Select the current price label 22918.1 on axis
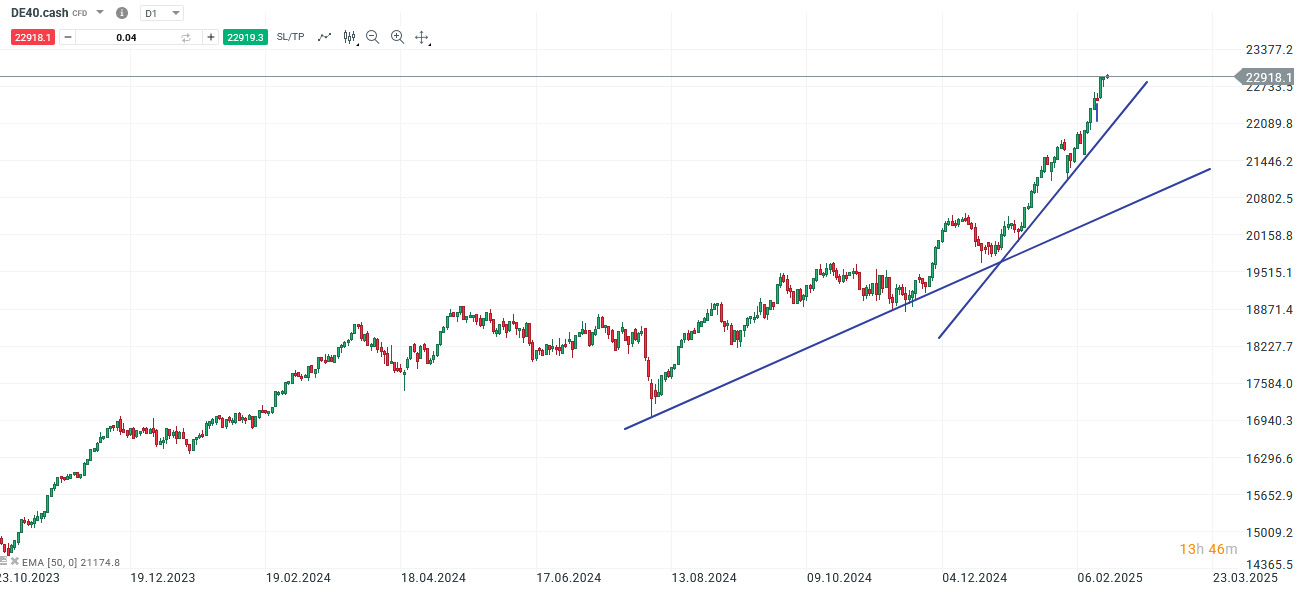 tap(1269, 77)
